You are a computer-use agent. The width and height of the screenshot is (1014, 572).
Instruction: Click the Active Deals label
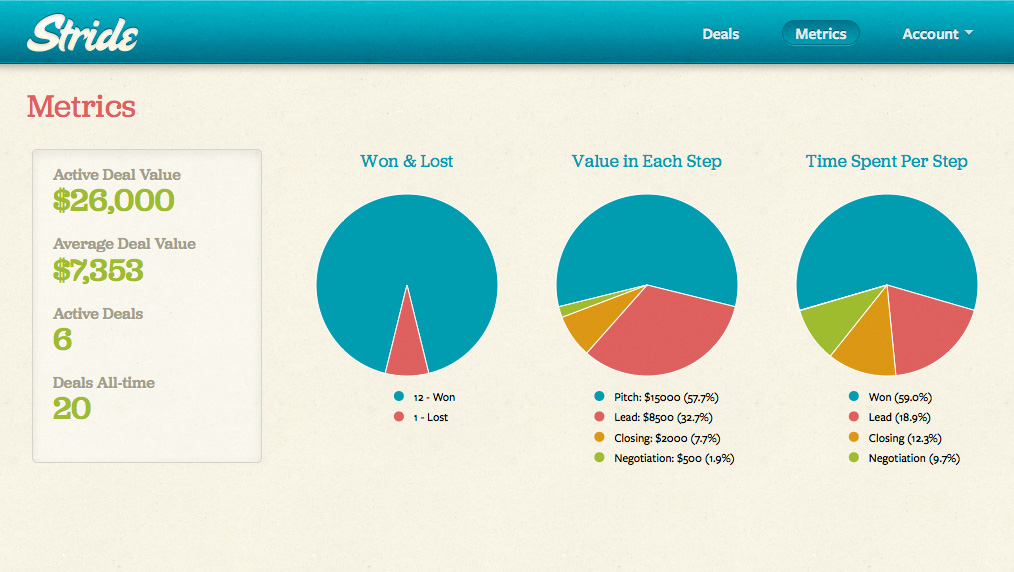point(98,313)
